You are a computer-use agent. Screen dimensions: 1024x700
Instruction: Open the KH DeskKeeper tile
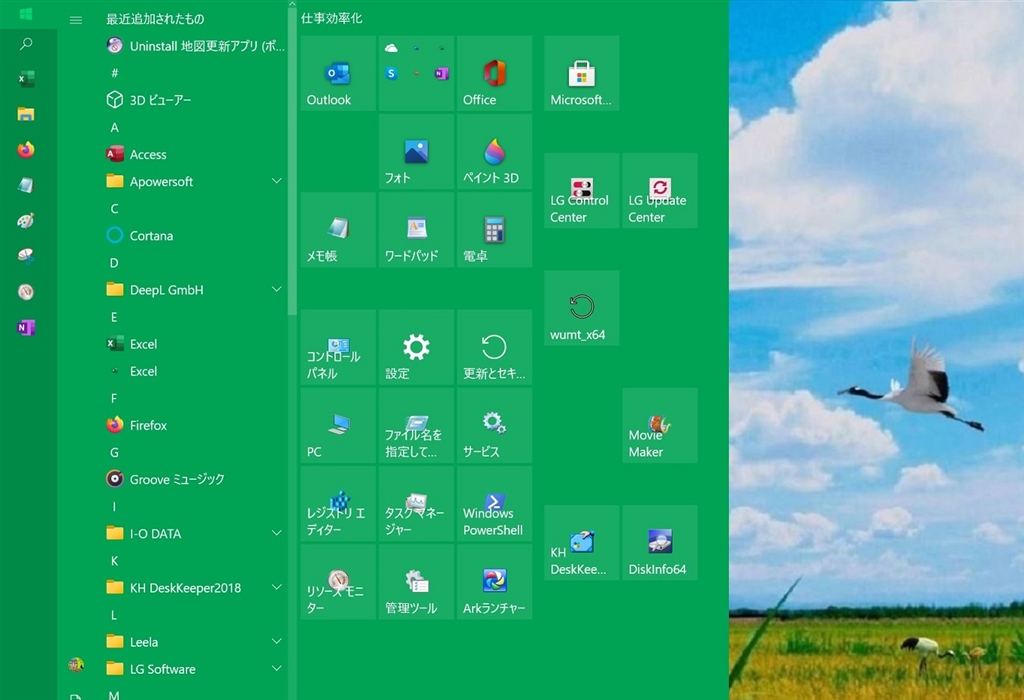[581, 543]
